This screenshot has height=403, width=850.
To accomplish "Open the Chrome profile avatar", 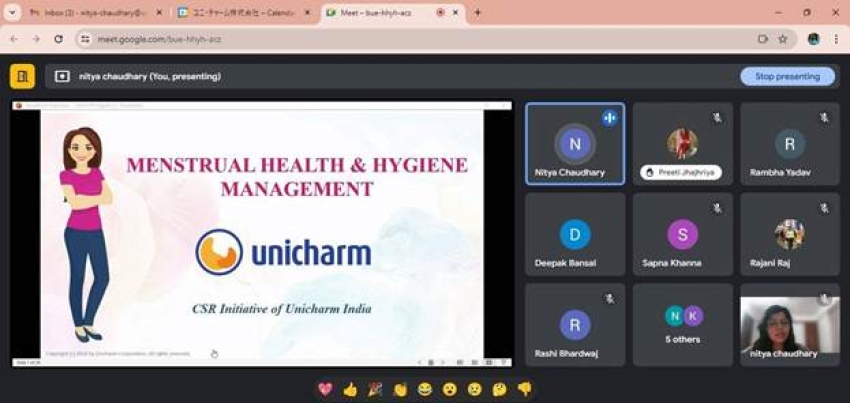I will tap(814, 39).
